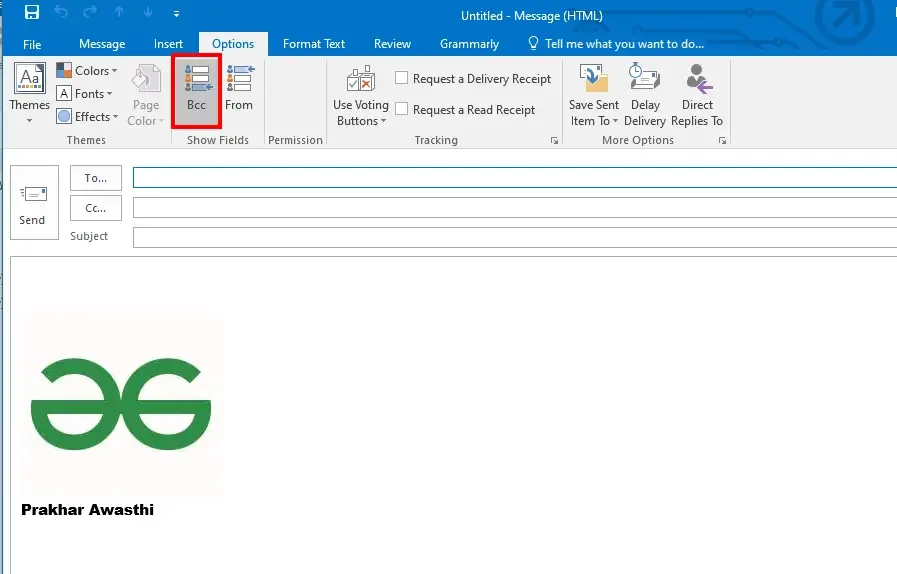This screenshot has width=897, height=574.
Task: Expand the theme Fonts dropdown
Action: click(85, 93)
